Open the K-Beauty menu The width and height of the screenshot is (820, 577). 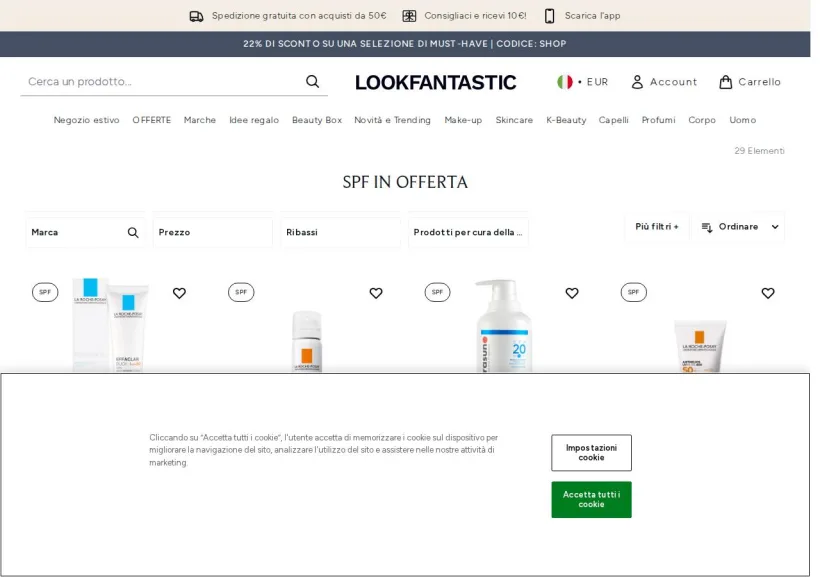tap(566, 120)
